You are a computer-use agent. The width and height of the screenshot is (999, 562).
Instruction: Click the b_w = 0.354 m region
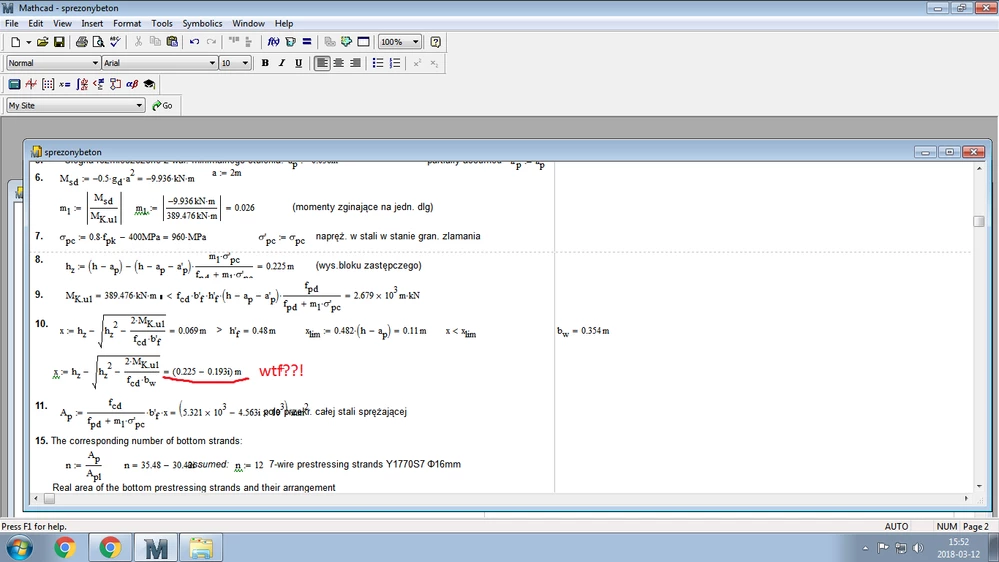583,331
